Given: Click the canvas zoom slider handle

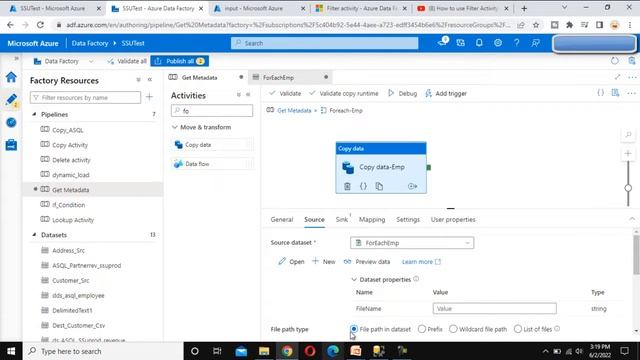Looking at the screenshot, I should (628, 188).
